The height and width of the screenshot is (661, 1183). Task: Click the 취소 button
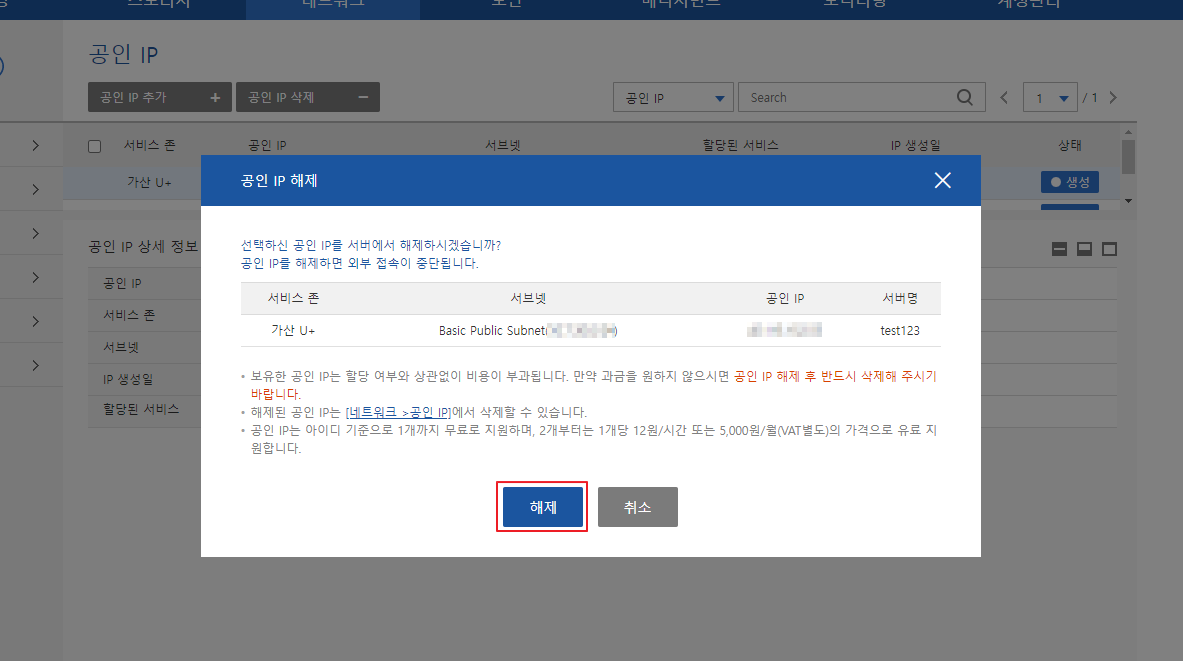pos(637,507)
